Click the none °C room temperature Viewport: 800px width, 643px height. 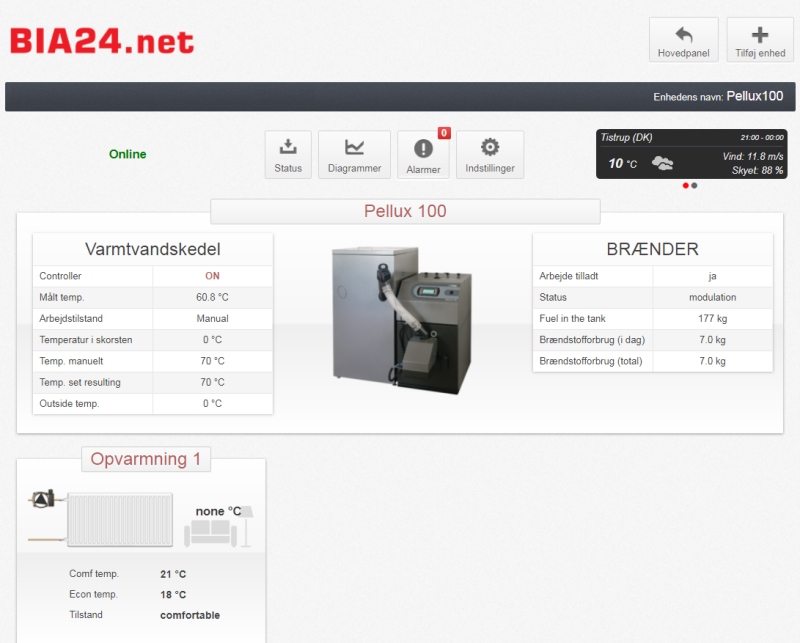click(218, 511)
